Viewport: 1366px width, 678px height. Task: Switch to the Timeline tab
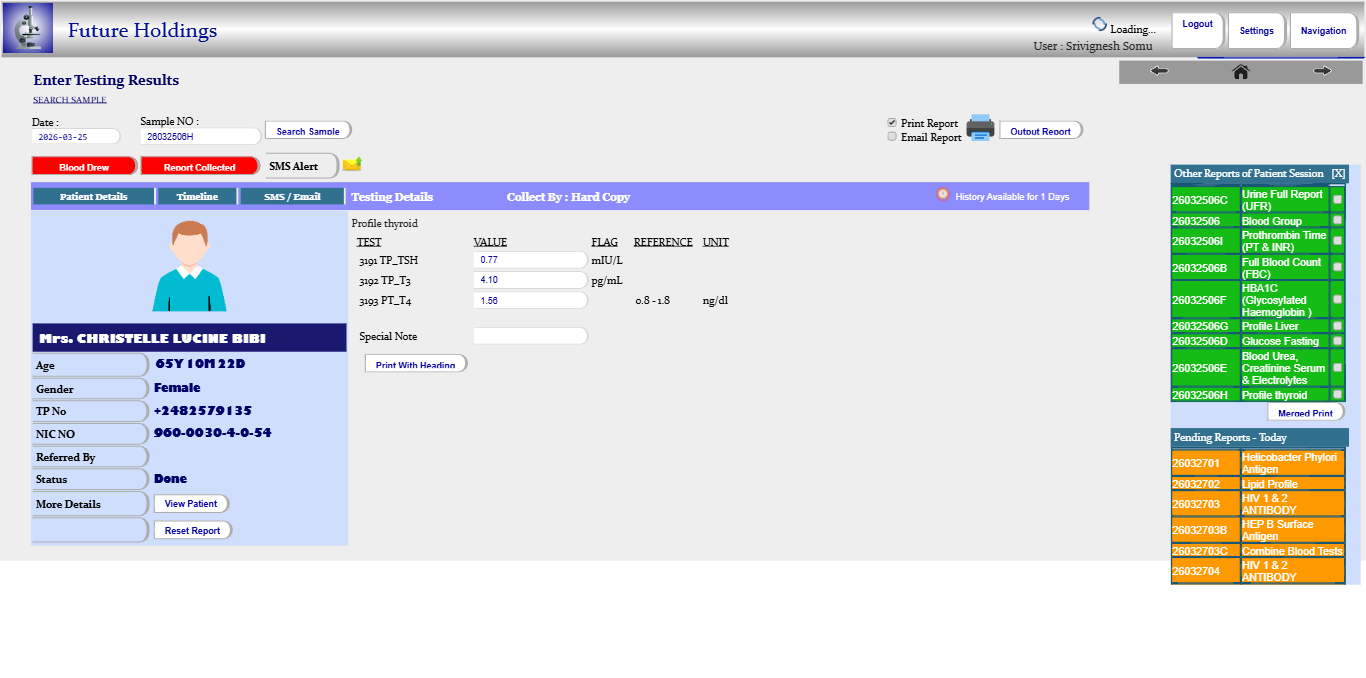click(x=197, y=197)
